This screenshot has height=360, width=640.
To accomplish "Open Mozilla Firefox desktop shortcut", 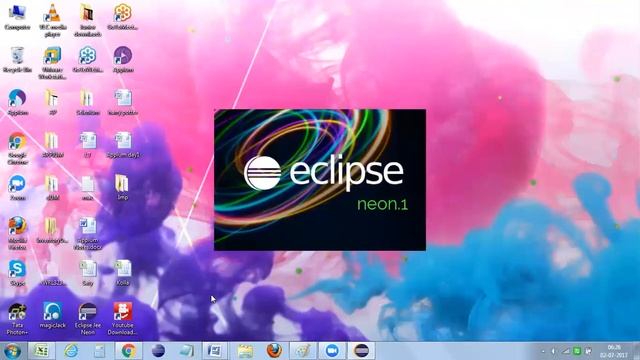I will [x=17, y=233].
